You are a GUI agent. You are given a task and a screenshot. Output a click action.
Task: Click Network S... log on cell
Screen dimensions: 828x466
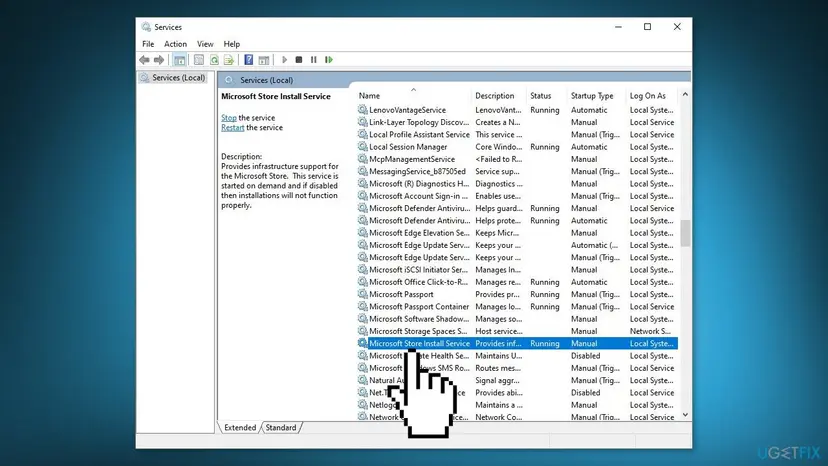(650, 331)
